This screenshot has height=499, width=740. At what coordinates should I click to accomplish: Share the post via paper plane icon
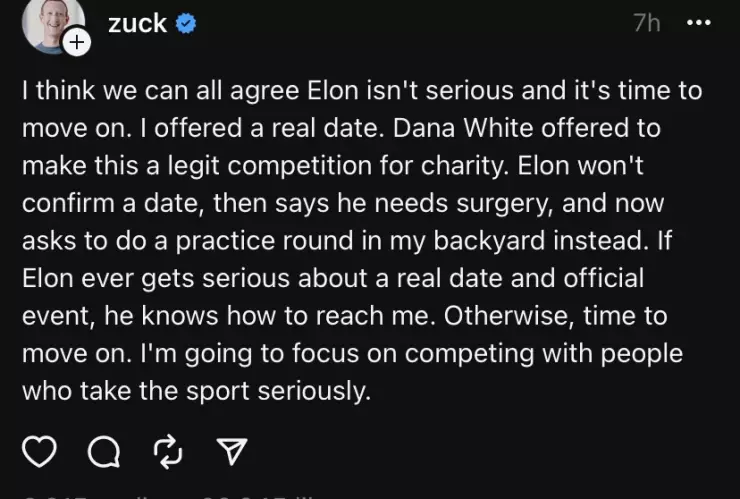click(230, 453)
